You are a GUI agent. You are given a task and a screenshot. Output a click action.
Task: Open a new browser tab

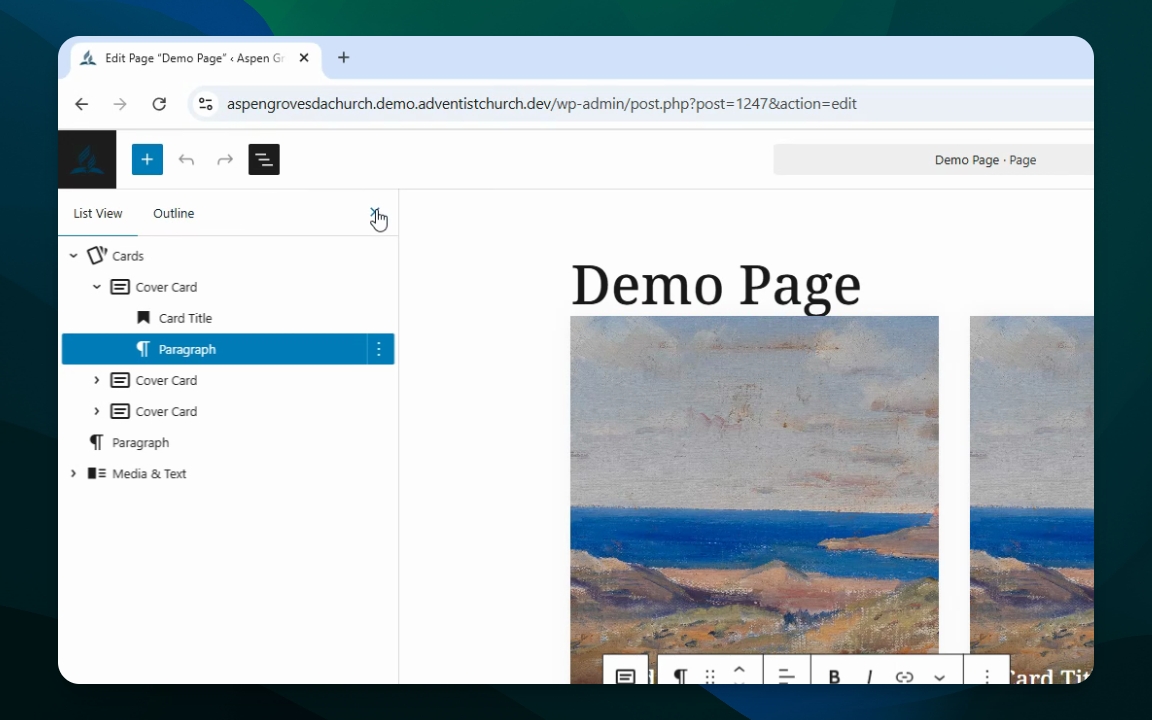click(x=343, y=58)
